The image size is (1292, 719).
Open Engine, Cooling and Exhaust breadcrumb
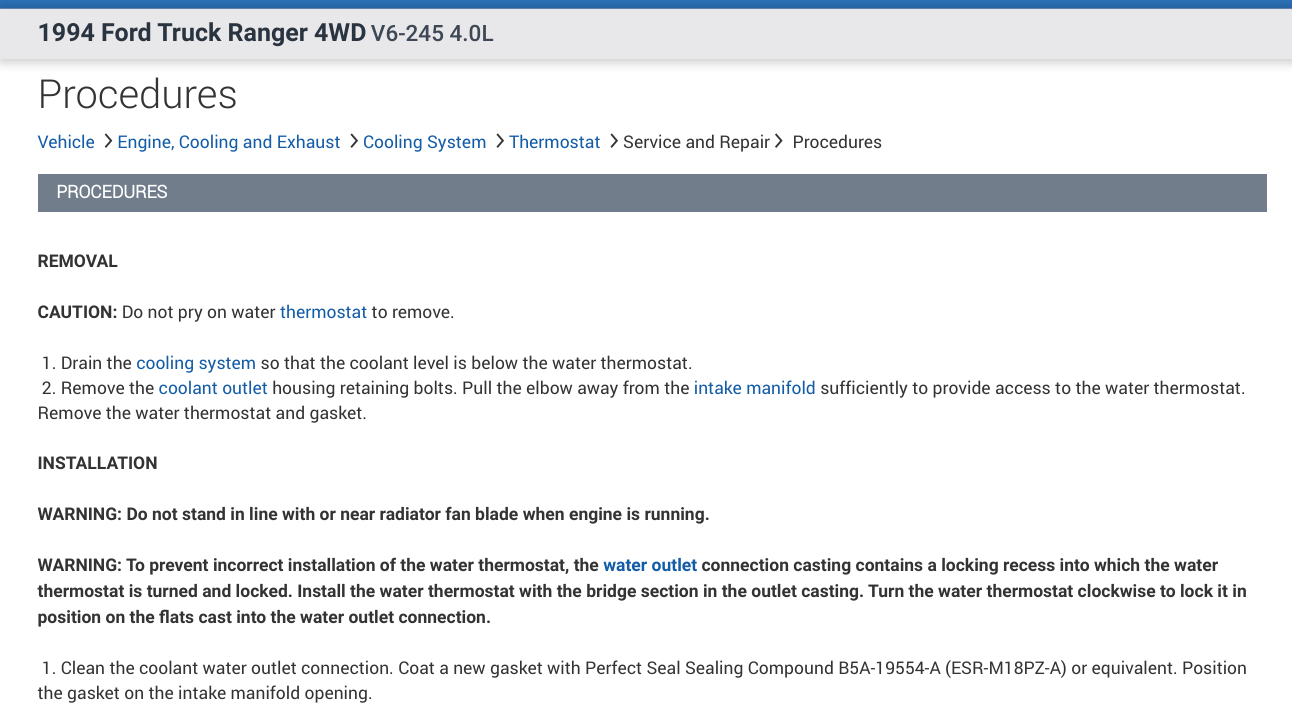(229, 142)
